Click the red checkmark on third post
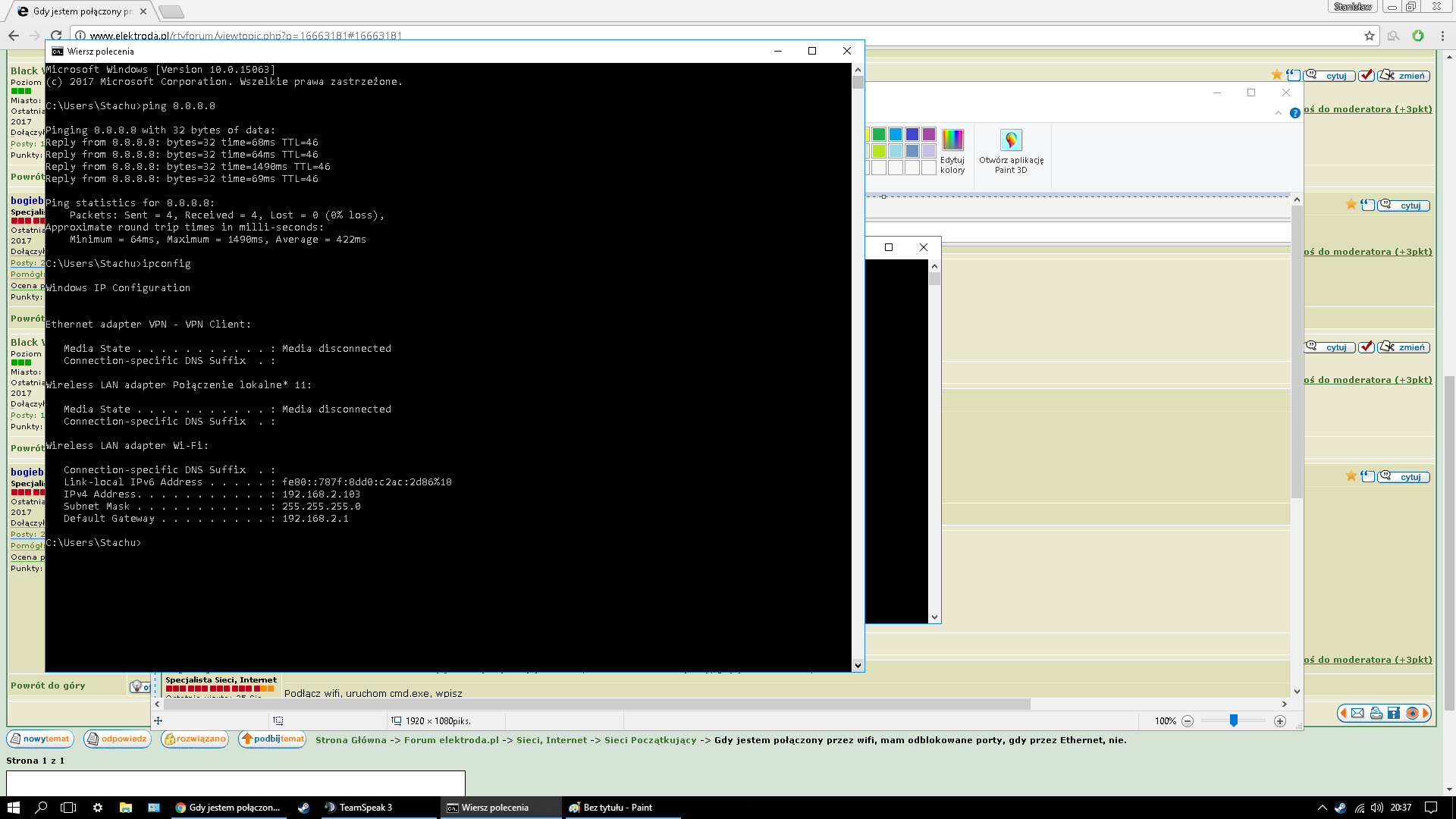This screenshot has height=819, width=1456. pyautogui.click(x=1367, y=347)
